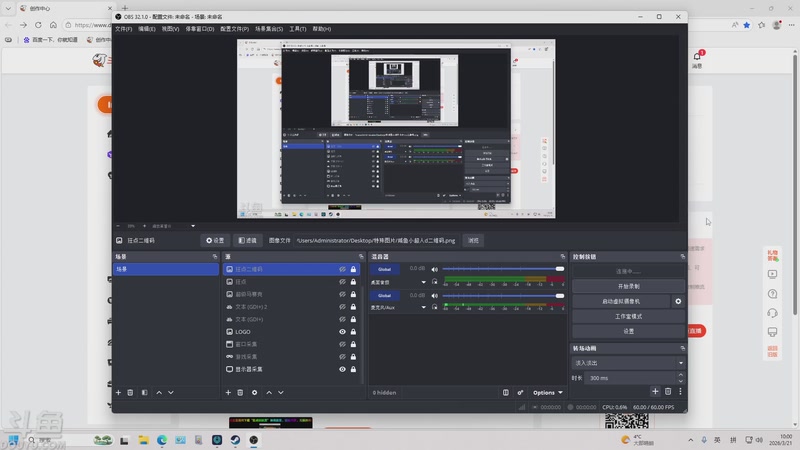Open virtual camera settings gear icon
Screen dimensions: 800x450
click(678, 301)
